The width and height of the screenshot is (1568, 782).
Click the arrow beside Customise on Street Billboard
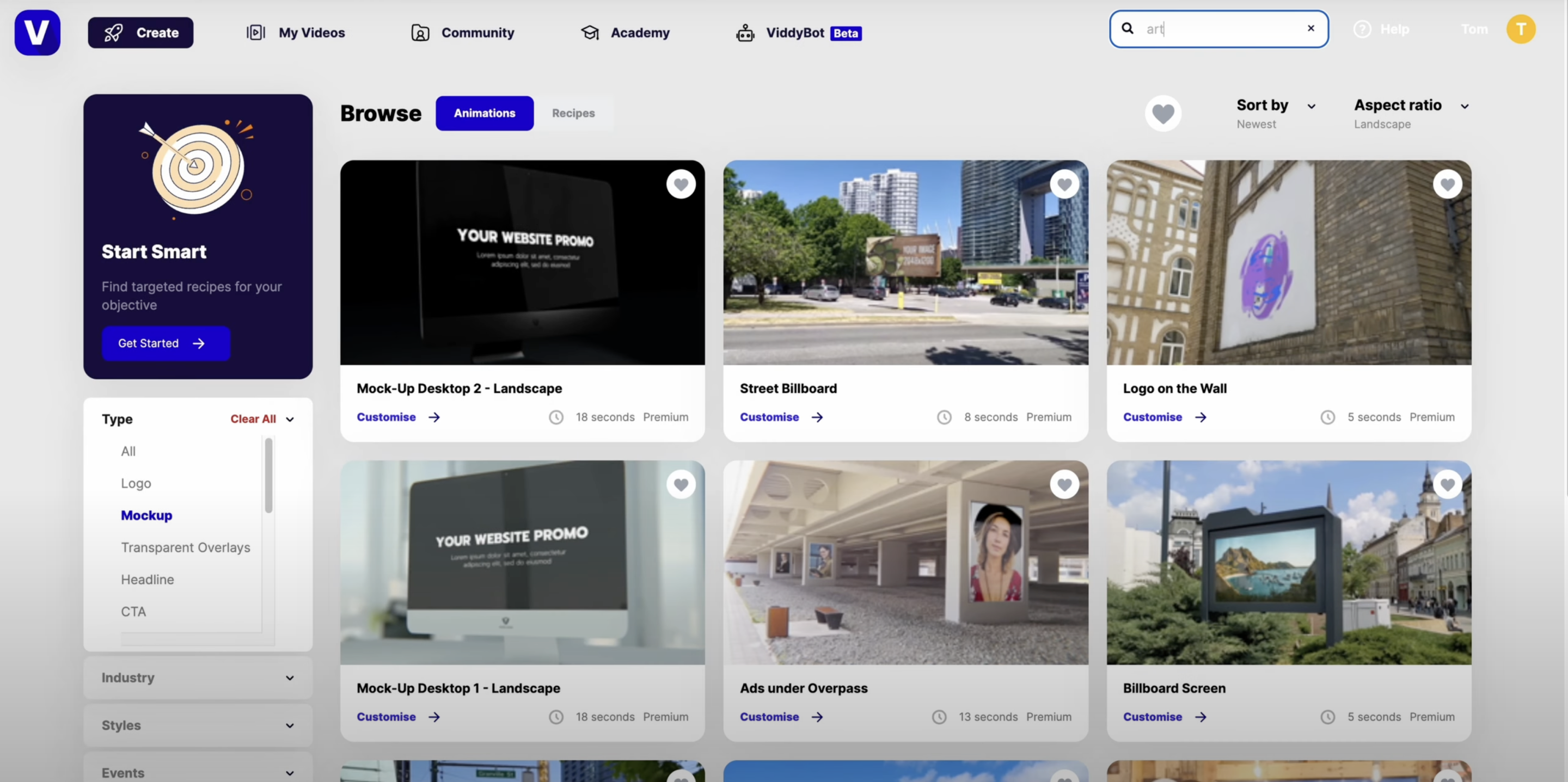(x=817, y=417)
